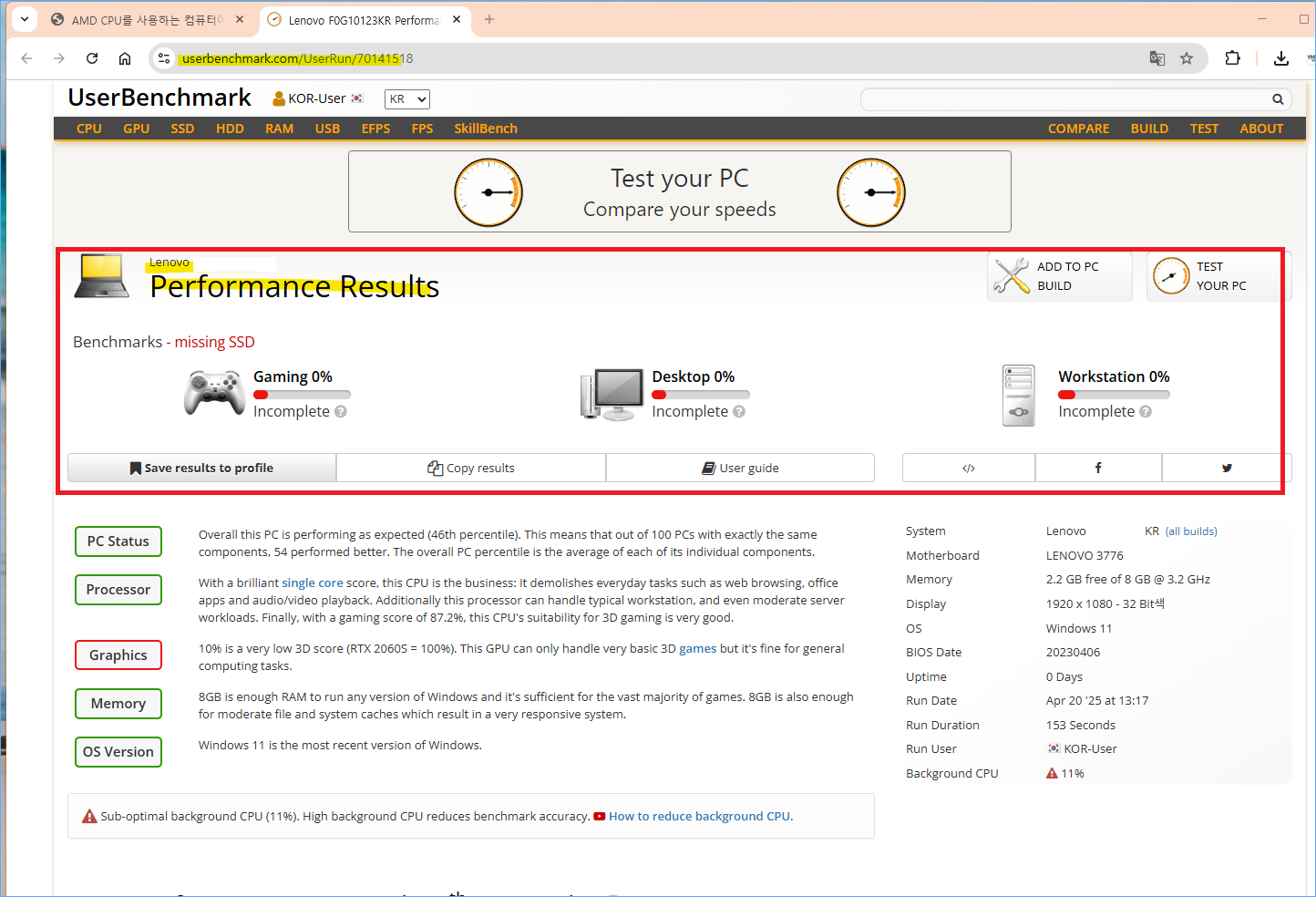Share results on Twitter

1227,468
